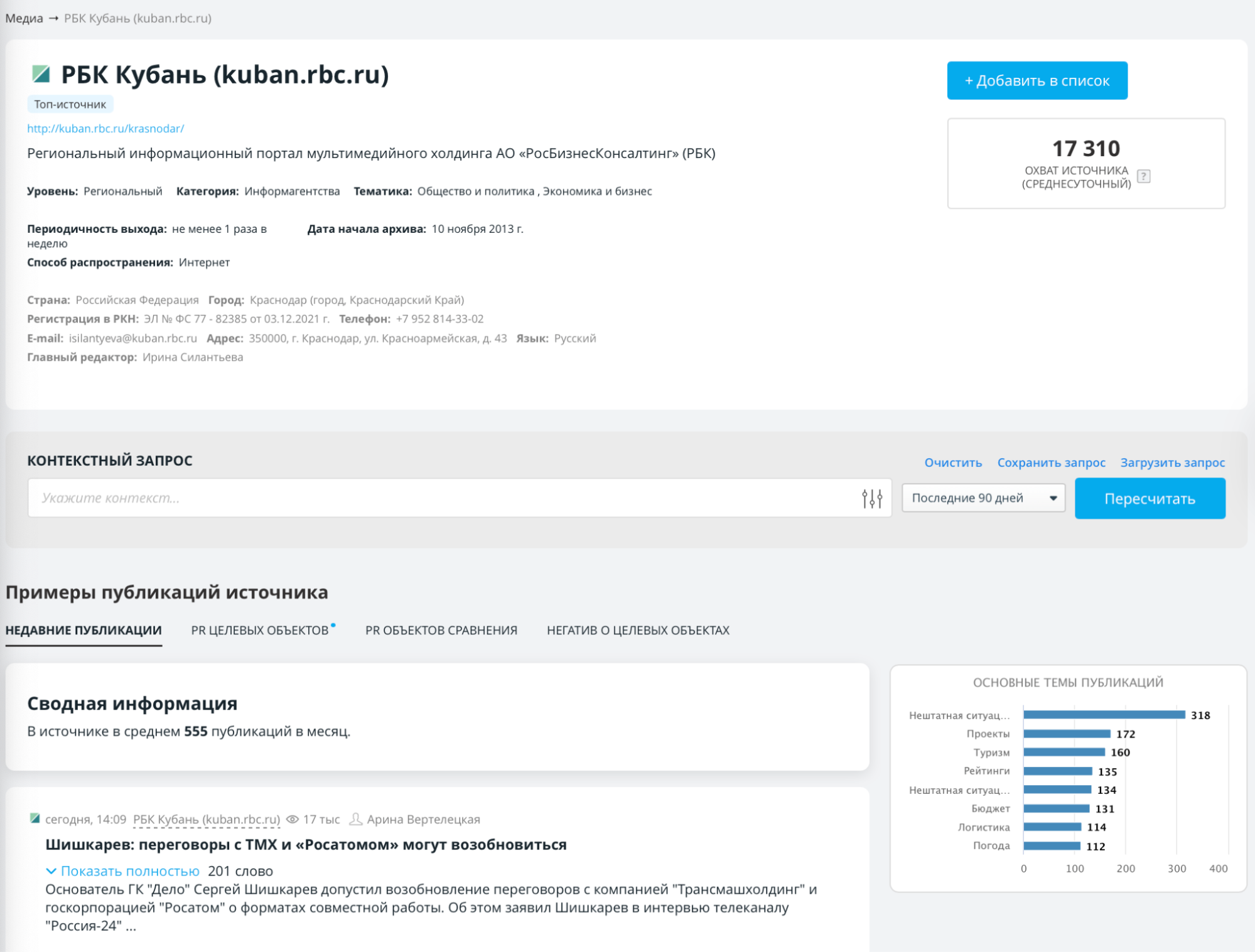Switch to PR целевых объектов tab
The width and height of the screenshot is (1255, 952).
259,630
